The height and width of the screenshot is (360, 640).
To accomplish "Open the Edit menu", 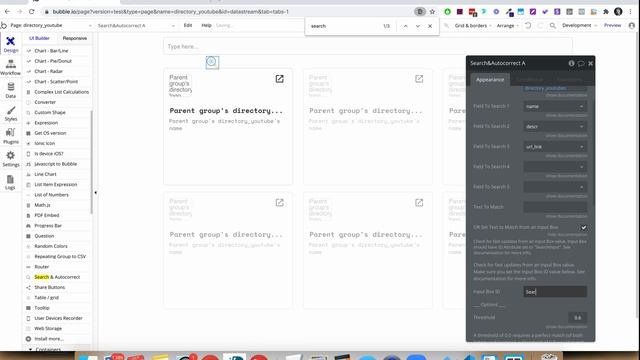I will (188, 25).
